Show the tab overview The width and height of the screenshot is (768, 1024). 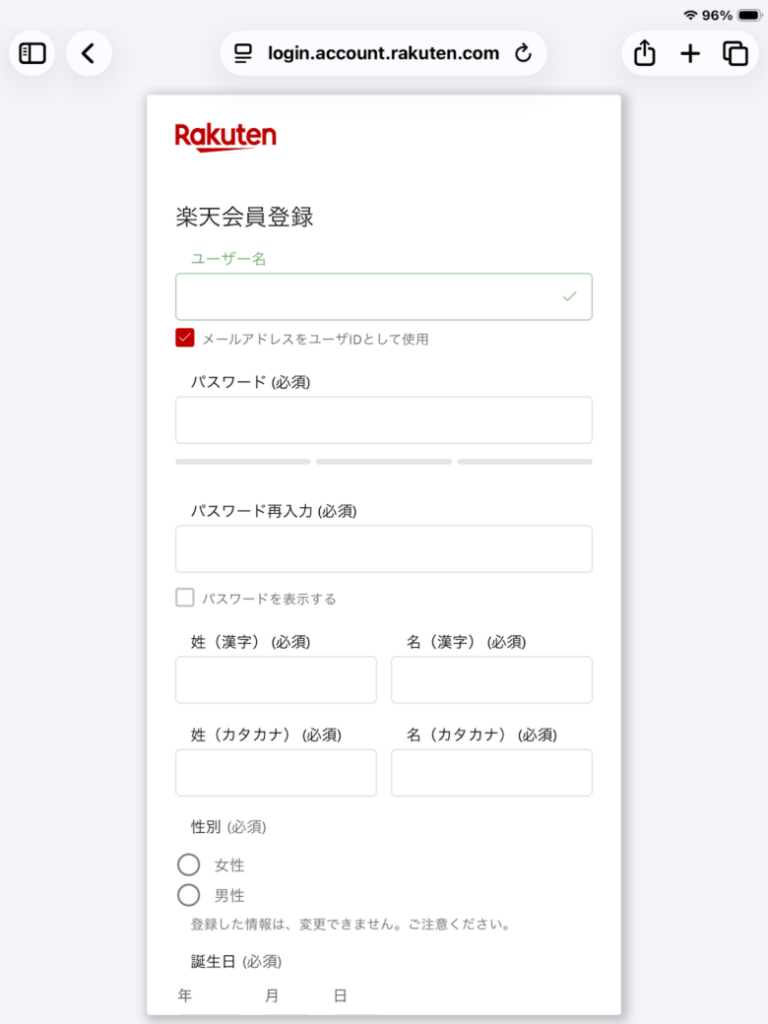click(735, 54)
